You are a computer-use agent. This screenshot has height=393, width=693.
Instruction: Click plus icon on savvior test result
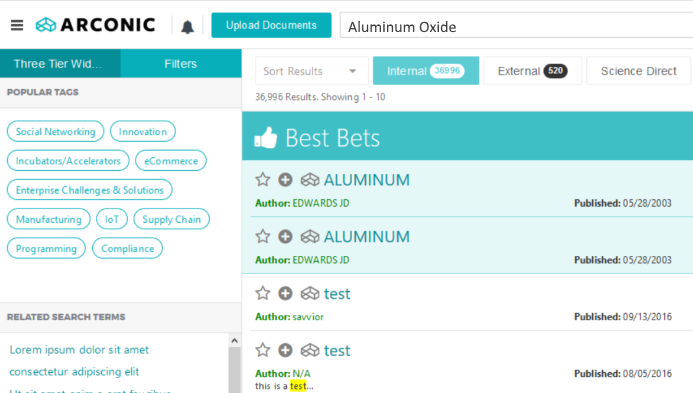coord(285,293)
